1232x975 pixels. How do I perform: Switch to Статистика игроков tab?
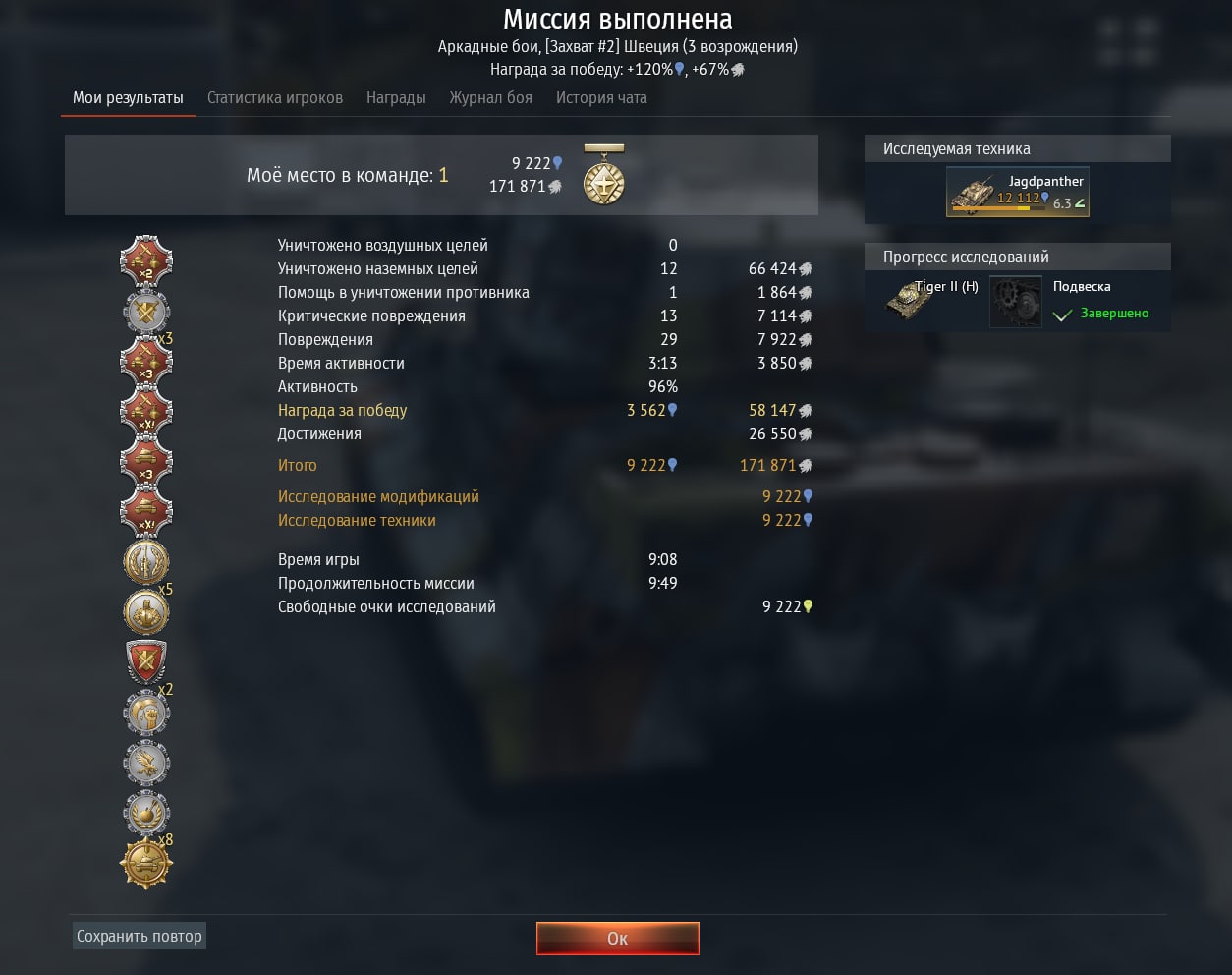coord(275,97)
